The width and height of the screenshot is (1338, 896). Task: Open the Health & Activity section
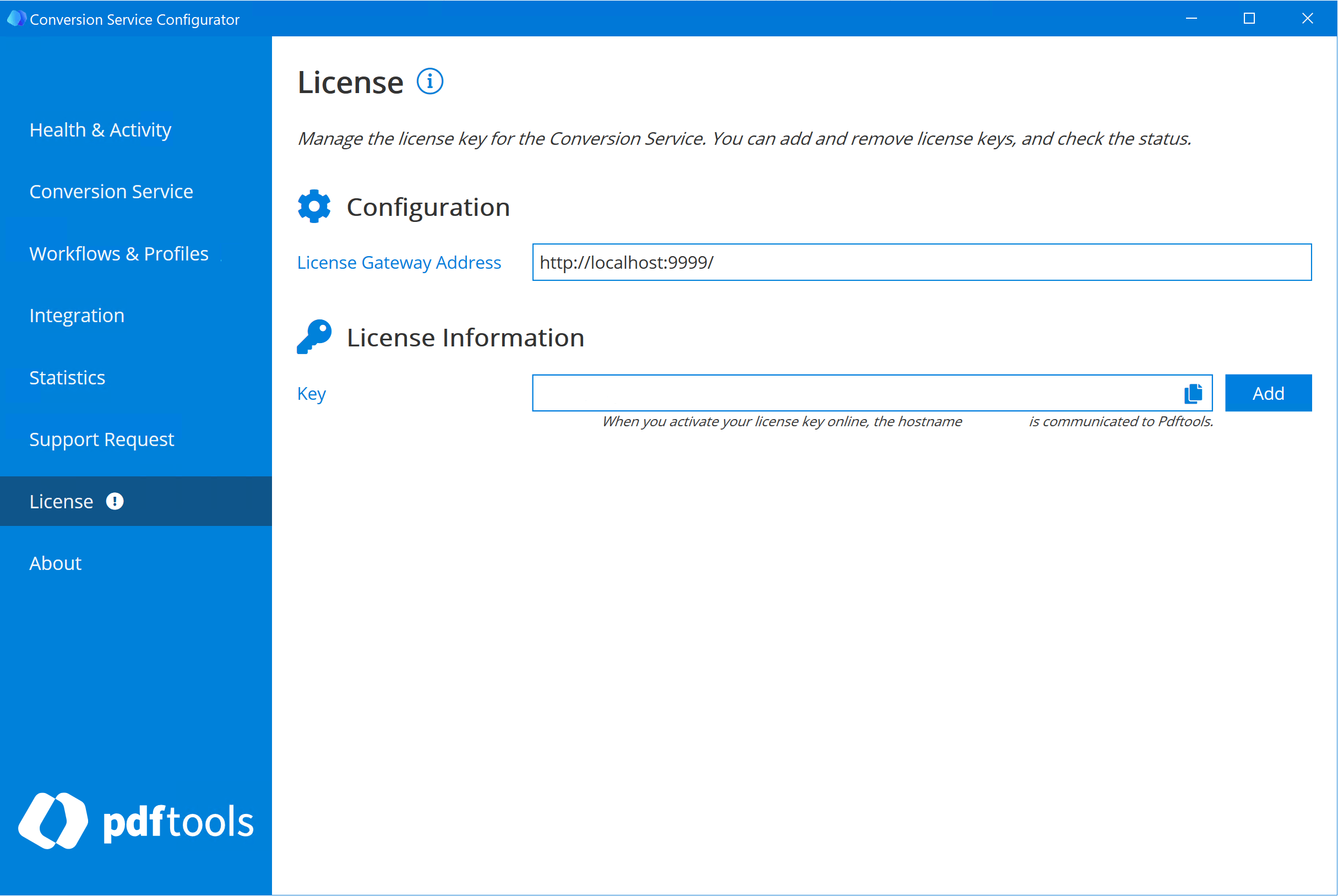(101, 130)
